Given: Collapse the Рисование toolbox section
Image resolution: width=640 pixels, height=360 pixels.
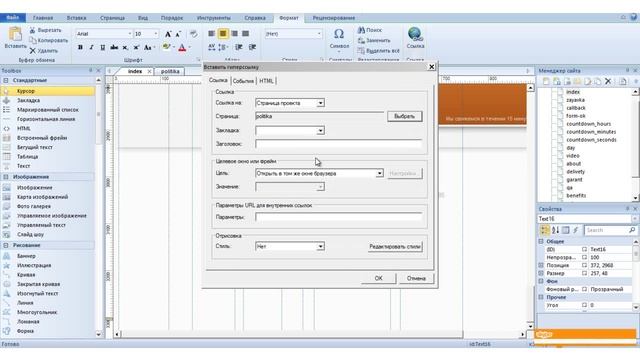Looking at the screenshot, I should point(6,245).
